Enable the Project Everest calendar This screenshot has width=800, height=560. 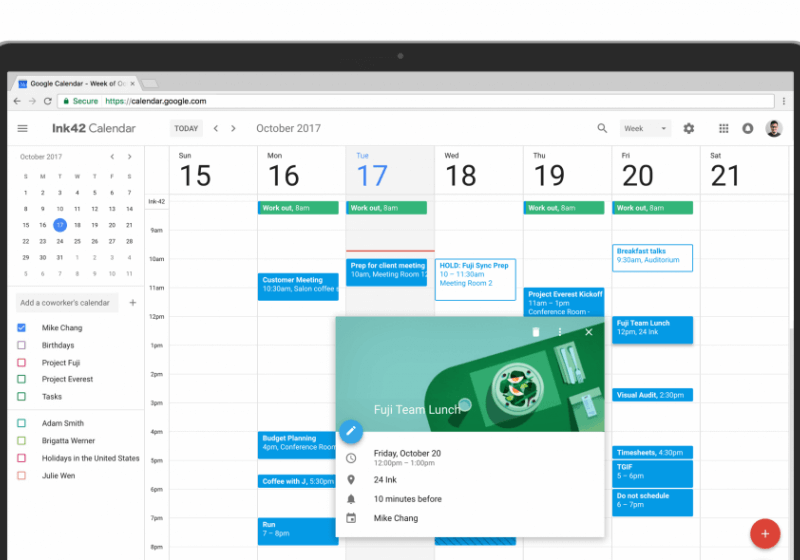[x=21, y=379]
